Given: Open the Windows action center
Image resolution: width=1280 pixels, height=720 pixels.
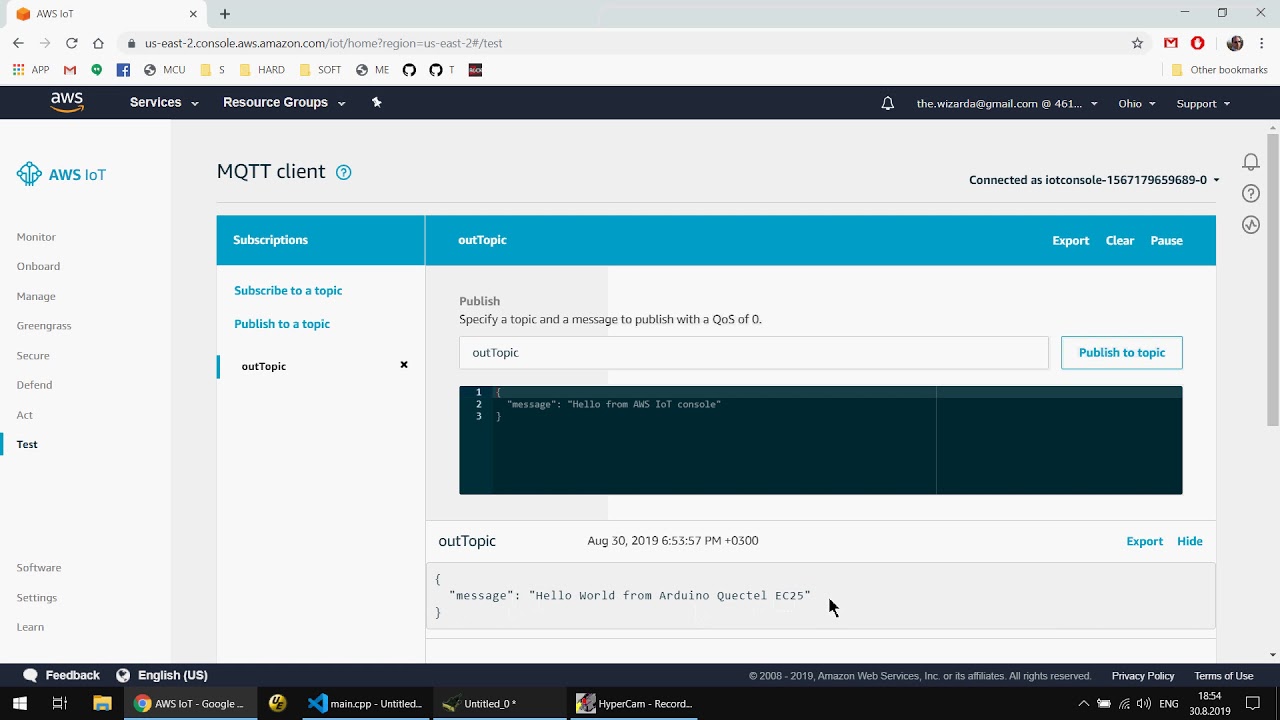Looking at the screenshot, I should click(x=1253, y=703).
